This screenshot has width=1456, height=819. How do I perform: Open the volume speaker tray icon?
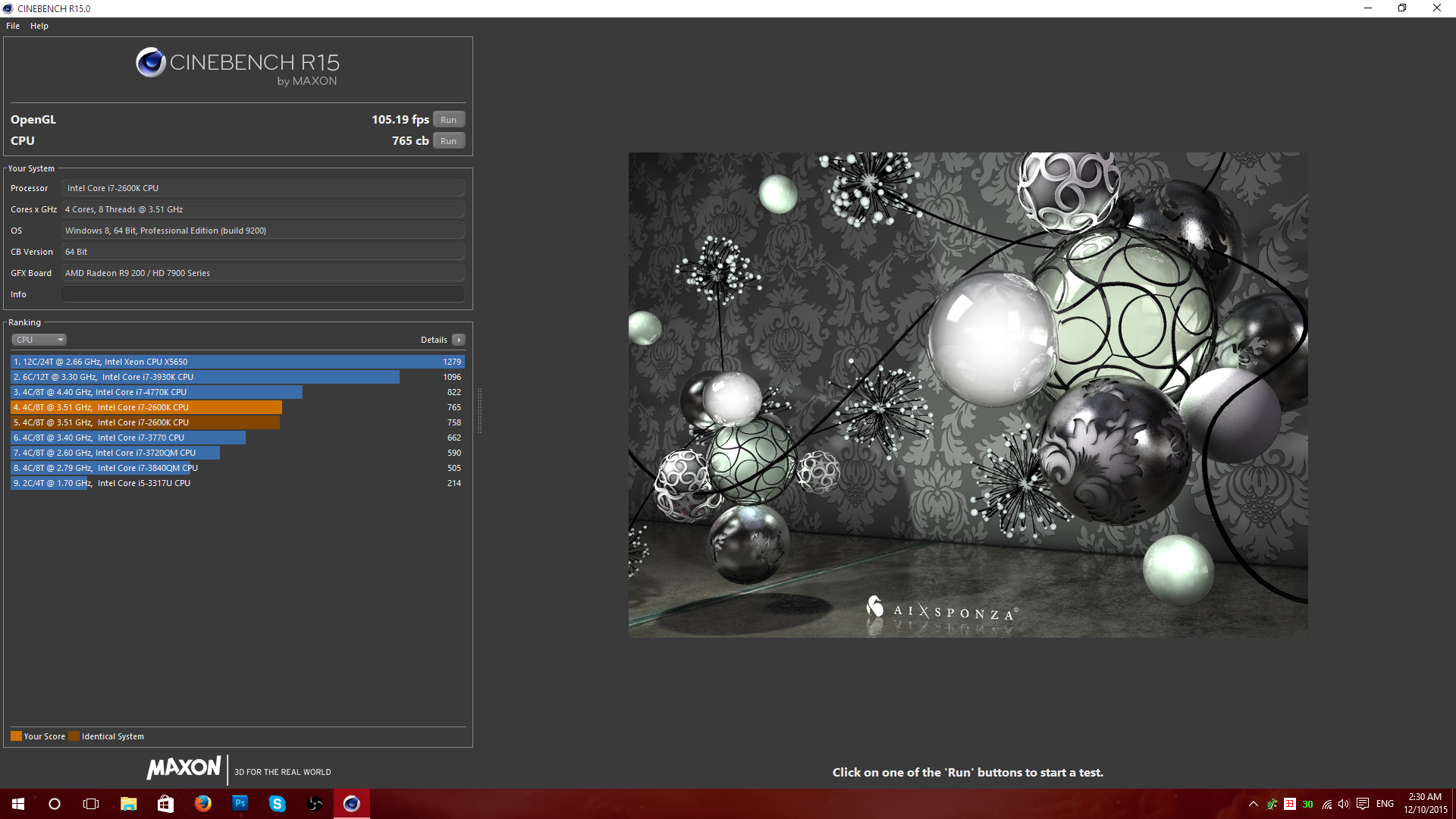pyautogui.click(x=1344, y=804)
